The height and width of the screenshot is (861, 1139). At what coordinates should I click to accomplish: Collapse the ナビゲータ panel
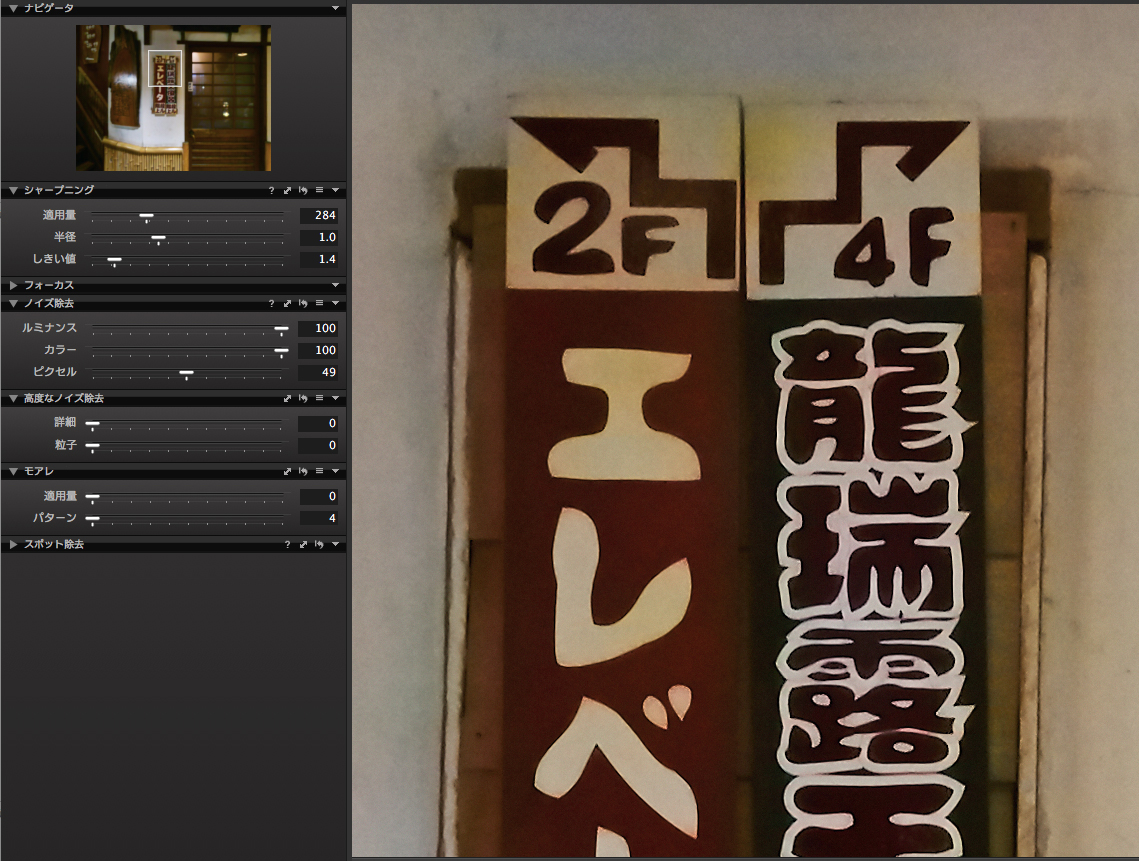click(13, 8)
